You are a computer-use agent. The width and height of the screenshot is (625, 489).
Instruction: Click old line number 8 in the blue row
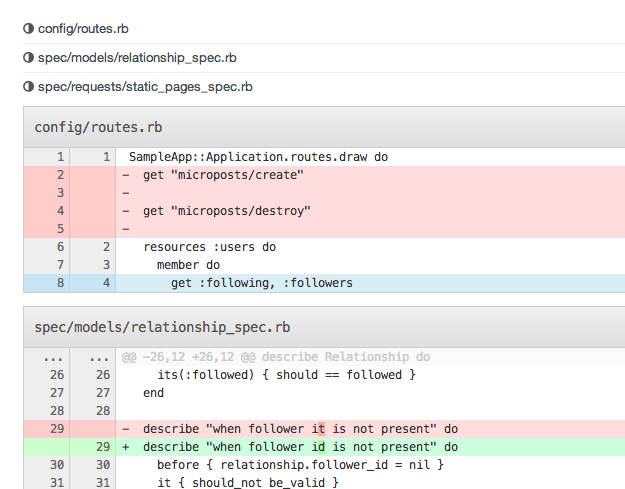[x=60, y=283]
